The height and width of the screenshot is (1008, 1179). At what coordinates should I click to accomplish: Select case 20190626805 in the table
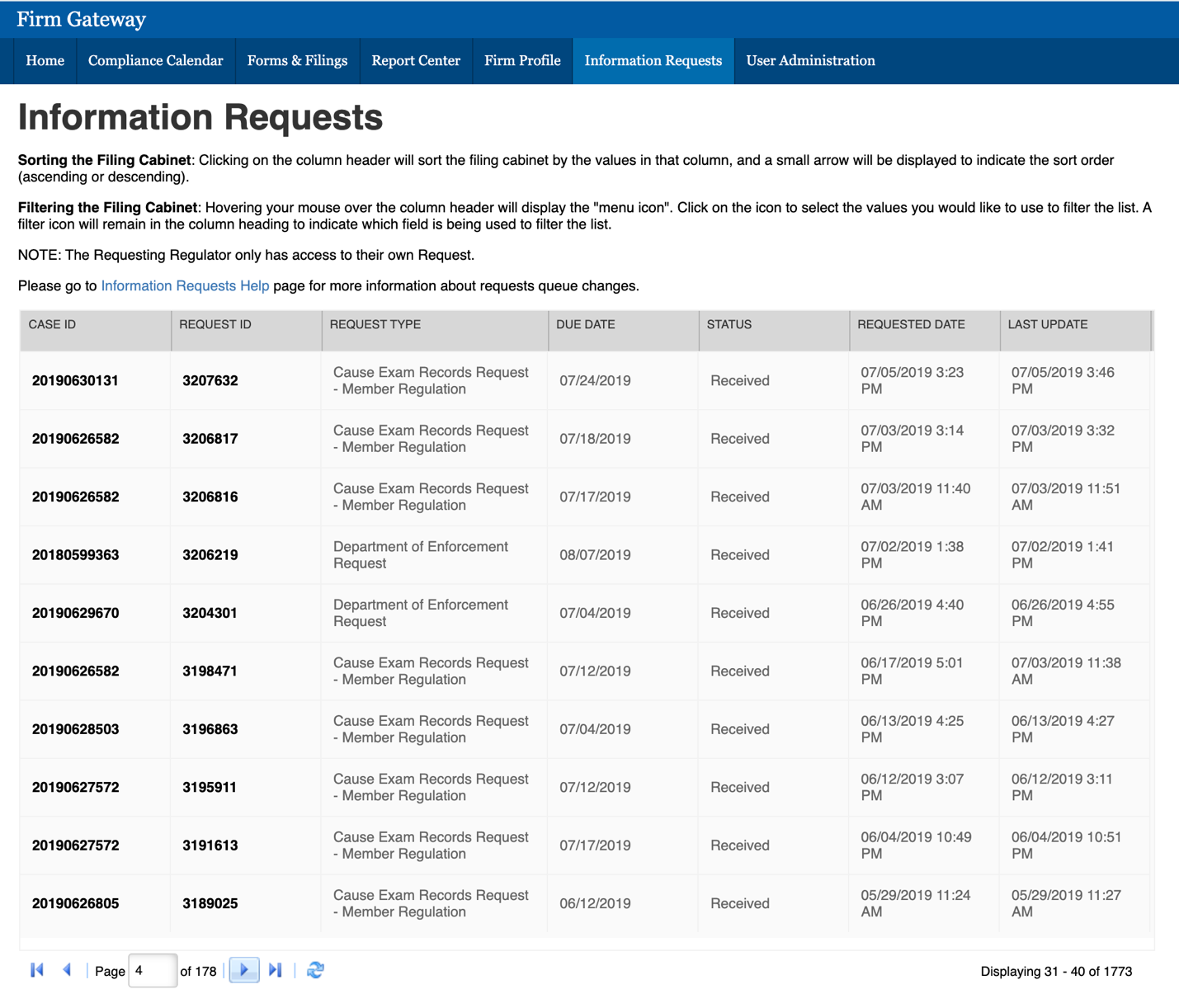(76, 904)
